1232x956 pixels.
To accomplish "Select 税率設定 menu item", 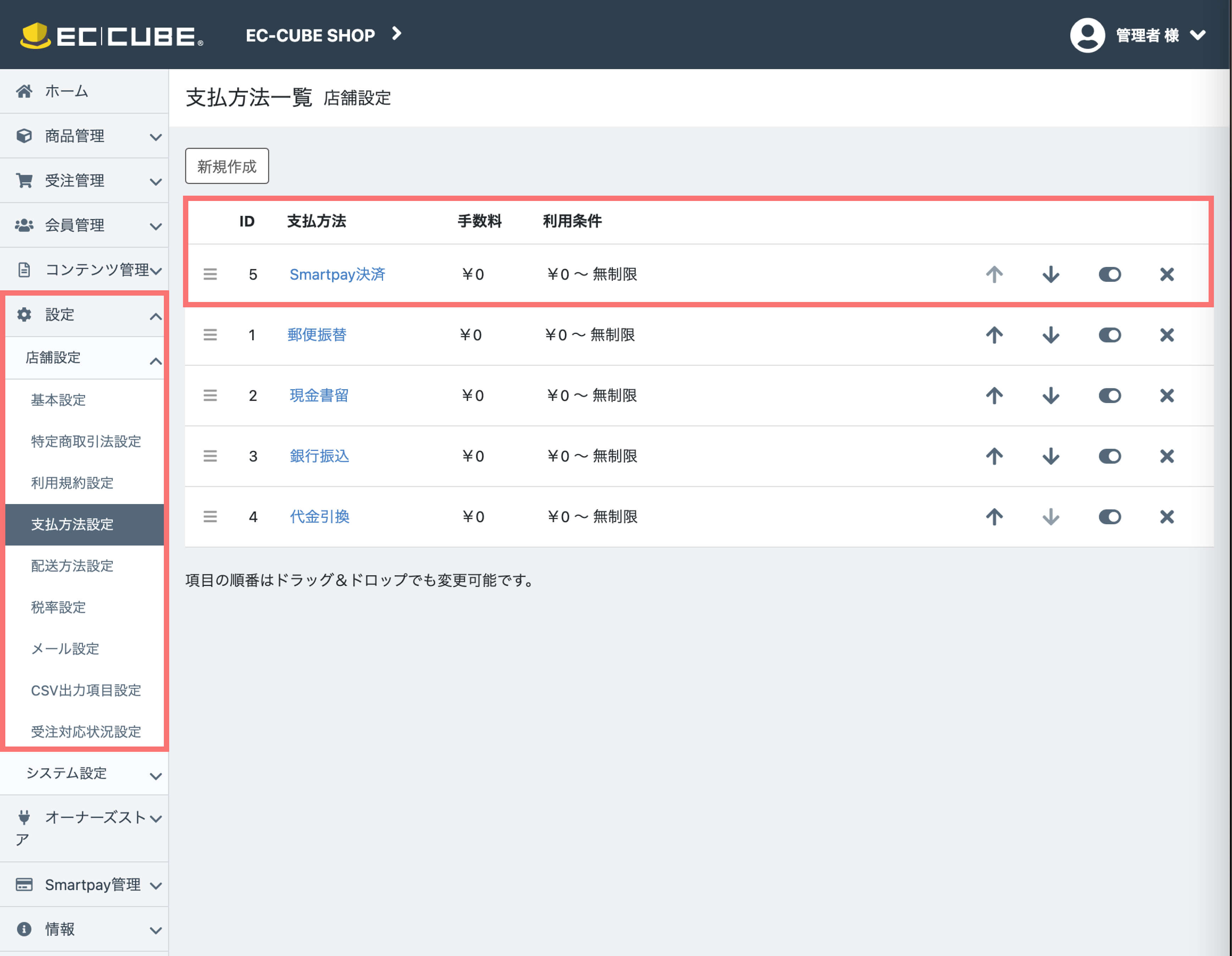I will pyautogui.click(x=58, y=607).
